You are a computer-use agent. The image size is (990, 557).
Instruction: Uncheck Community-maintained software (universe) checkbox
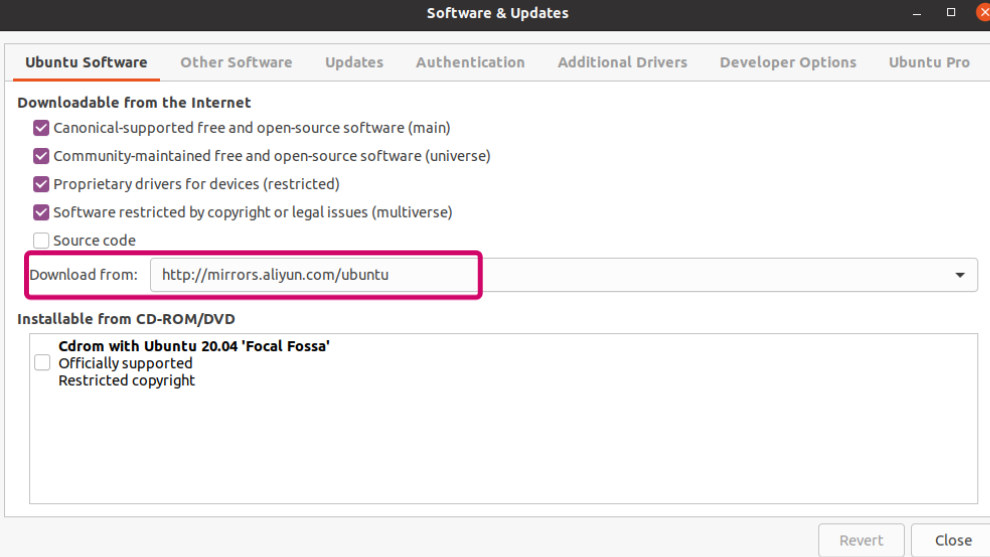coord(41,156)
